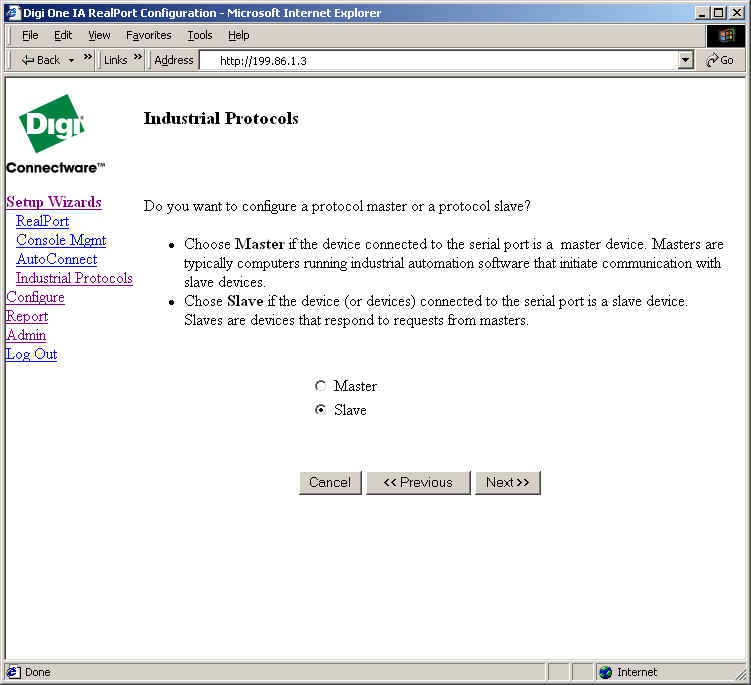Expand the Links toolbar chevron
Image resolution: width=751 pixels, height=685 pixels.
pos(138,58)
